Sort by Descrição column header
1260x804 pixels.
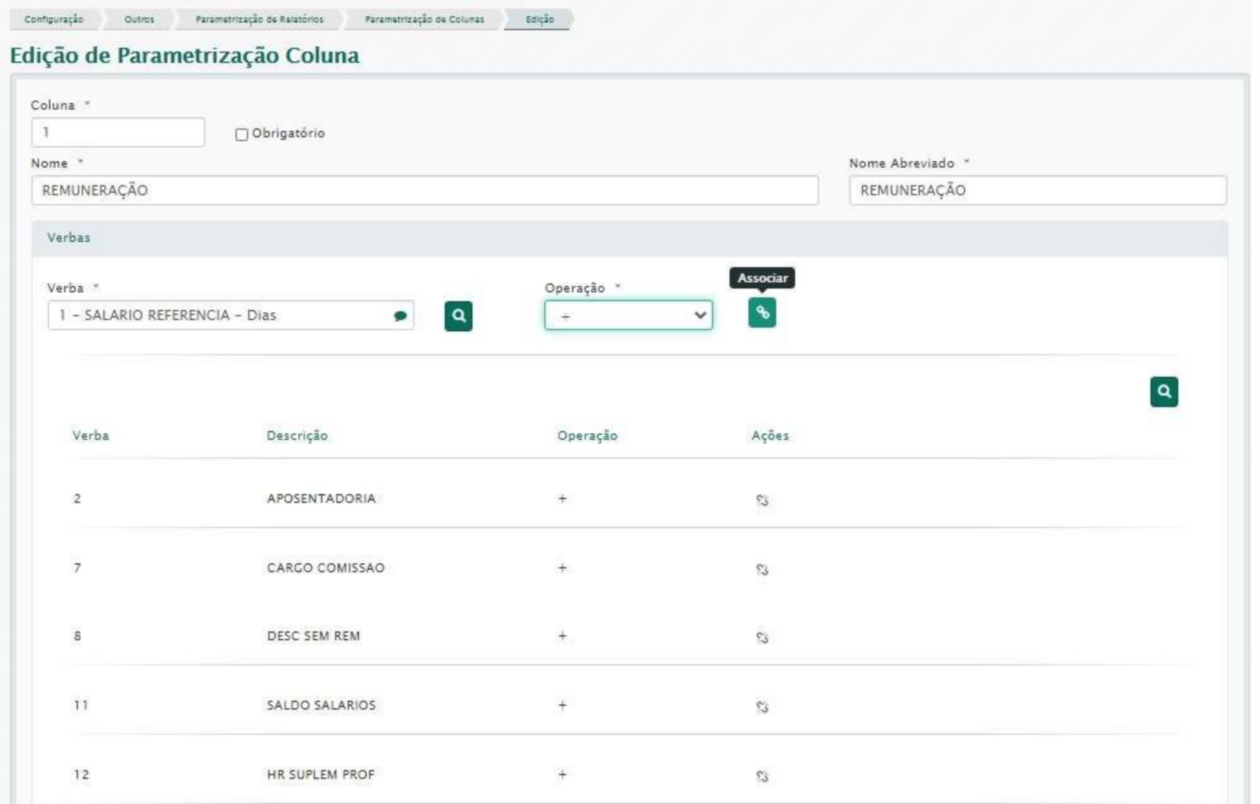point(297,436)
